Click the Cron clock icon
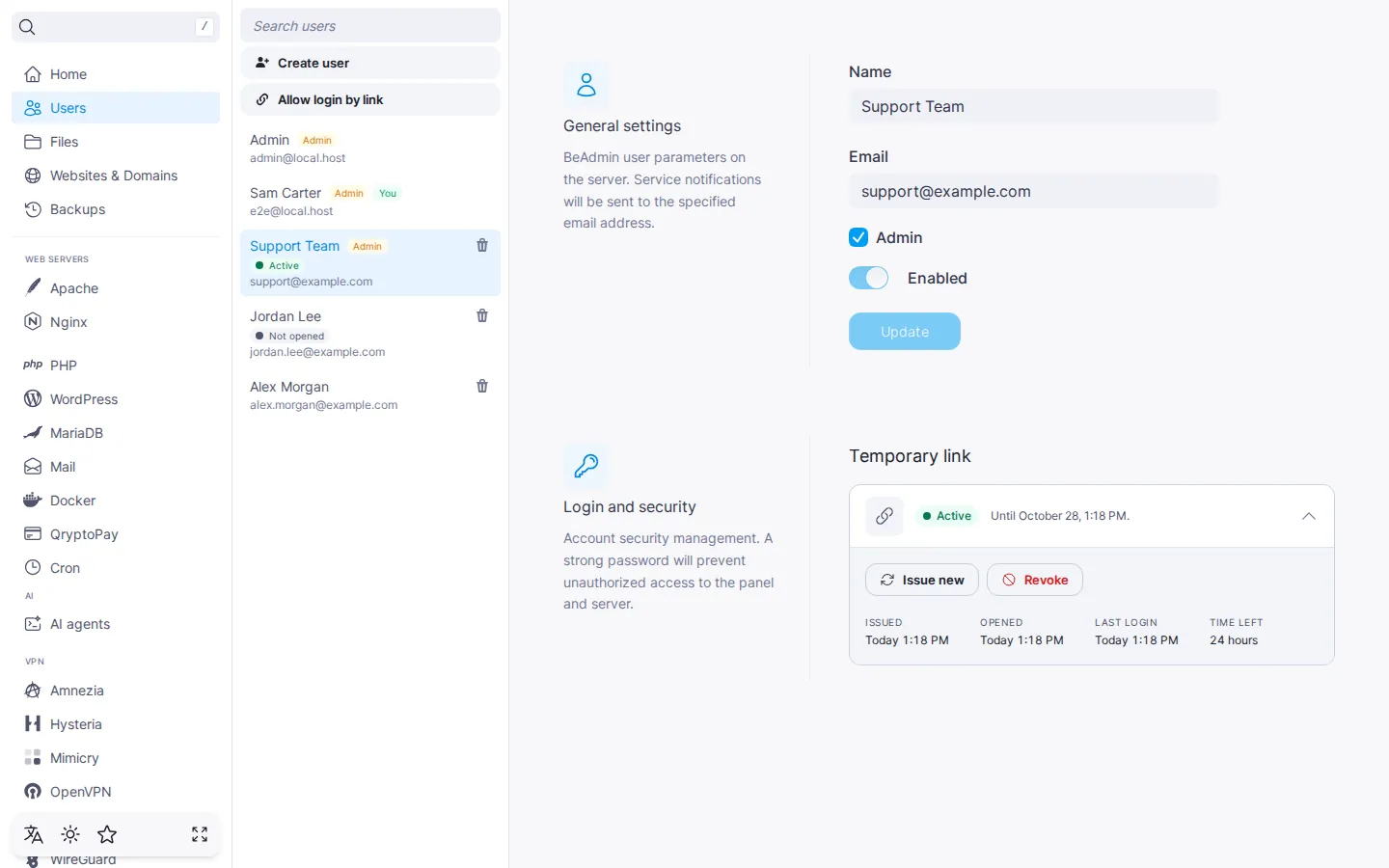1389x868 pixels. point(33,568)
